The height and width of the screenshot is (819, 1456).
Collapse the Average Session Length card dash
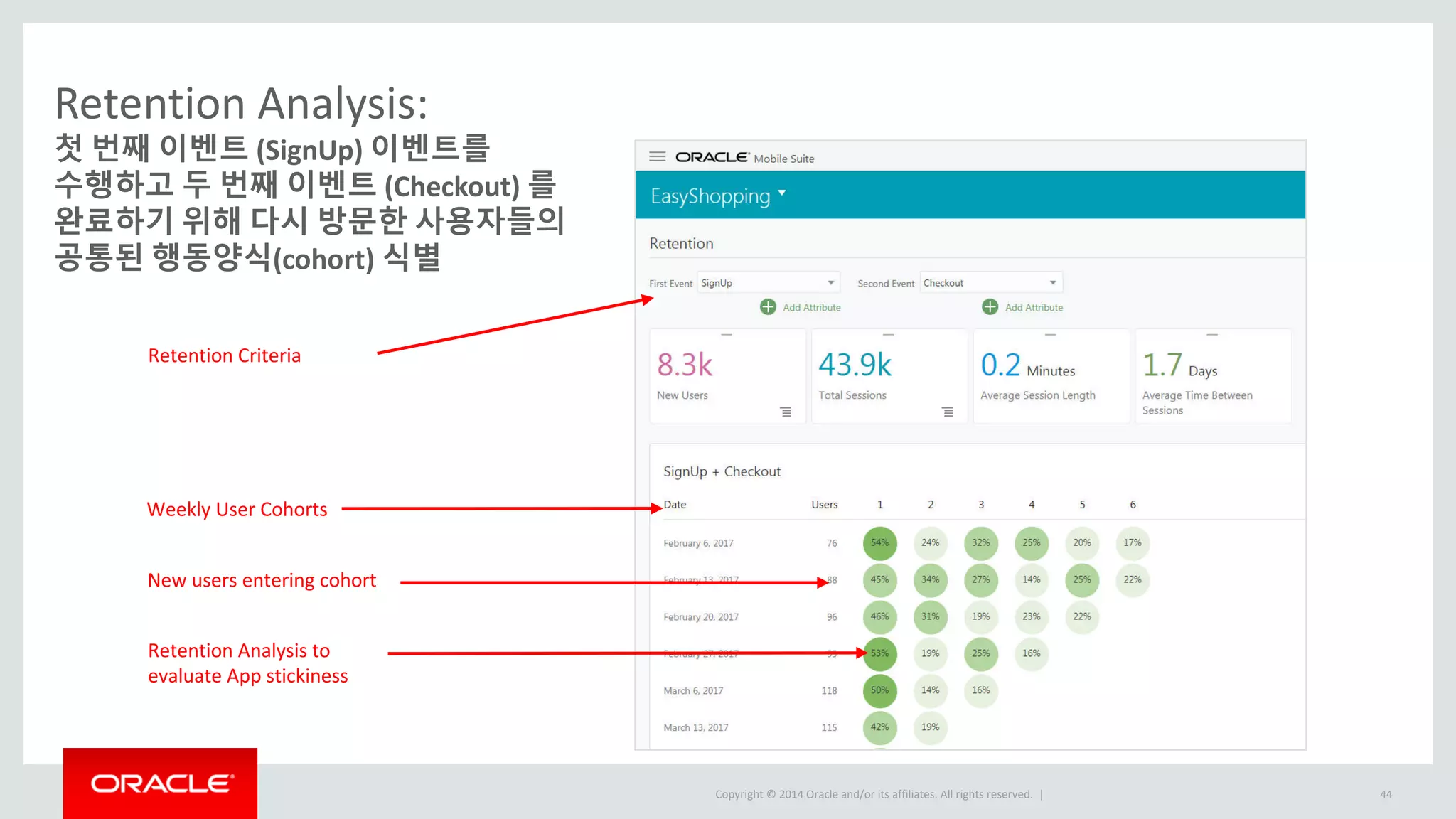click(1050, 334)
